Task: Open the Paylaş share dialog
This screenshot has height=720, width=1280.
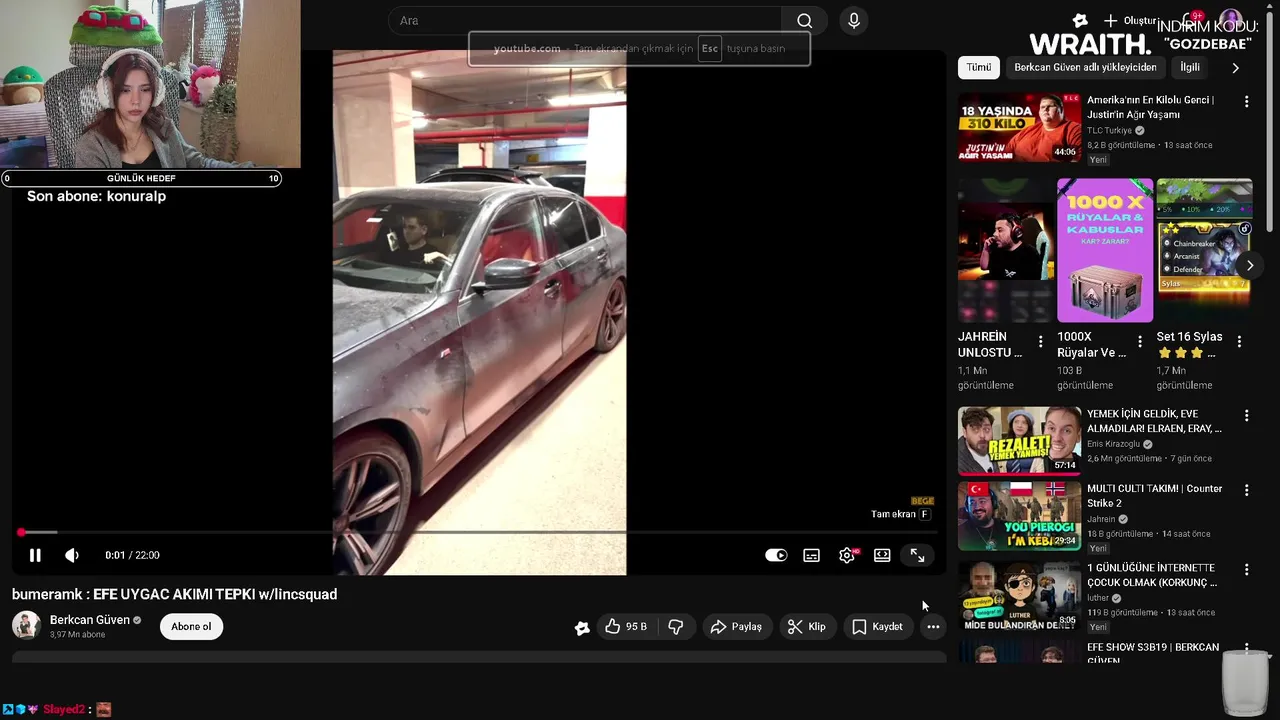Action: pyautogui.click(x=736, y=627)
